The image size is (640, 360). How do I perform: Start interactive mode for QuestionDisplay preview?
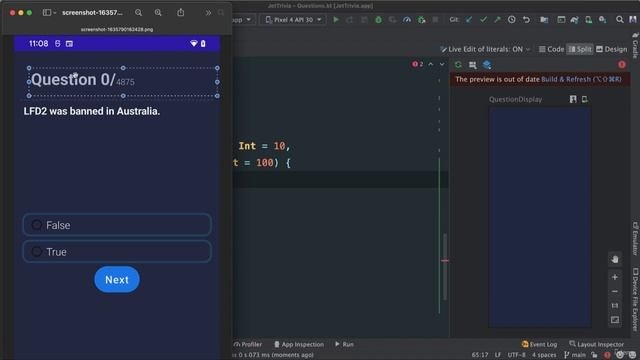[x=573, y=99]
